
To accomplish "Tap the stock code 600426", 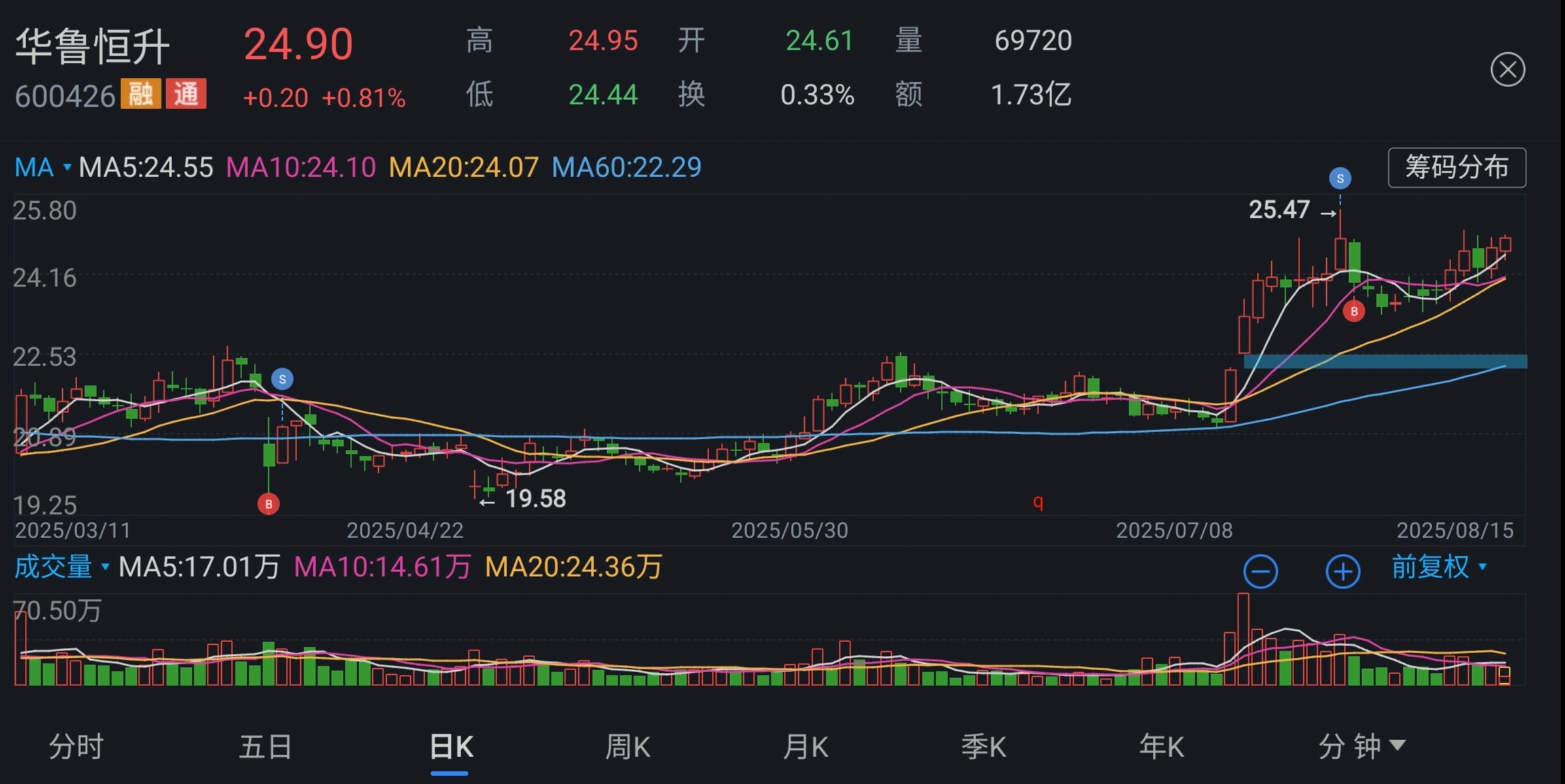I will click(x=65, y=96).
